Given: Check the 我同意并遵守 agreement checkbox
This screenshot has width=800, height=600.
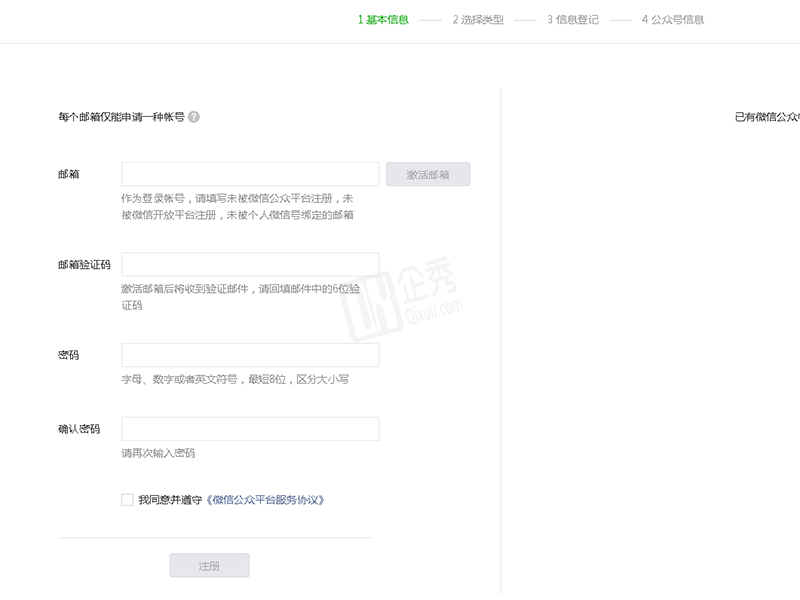Looking at the screenshot, I should point(127,499).
